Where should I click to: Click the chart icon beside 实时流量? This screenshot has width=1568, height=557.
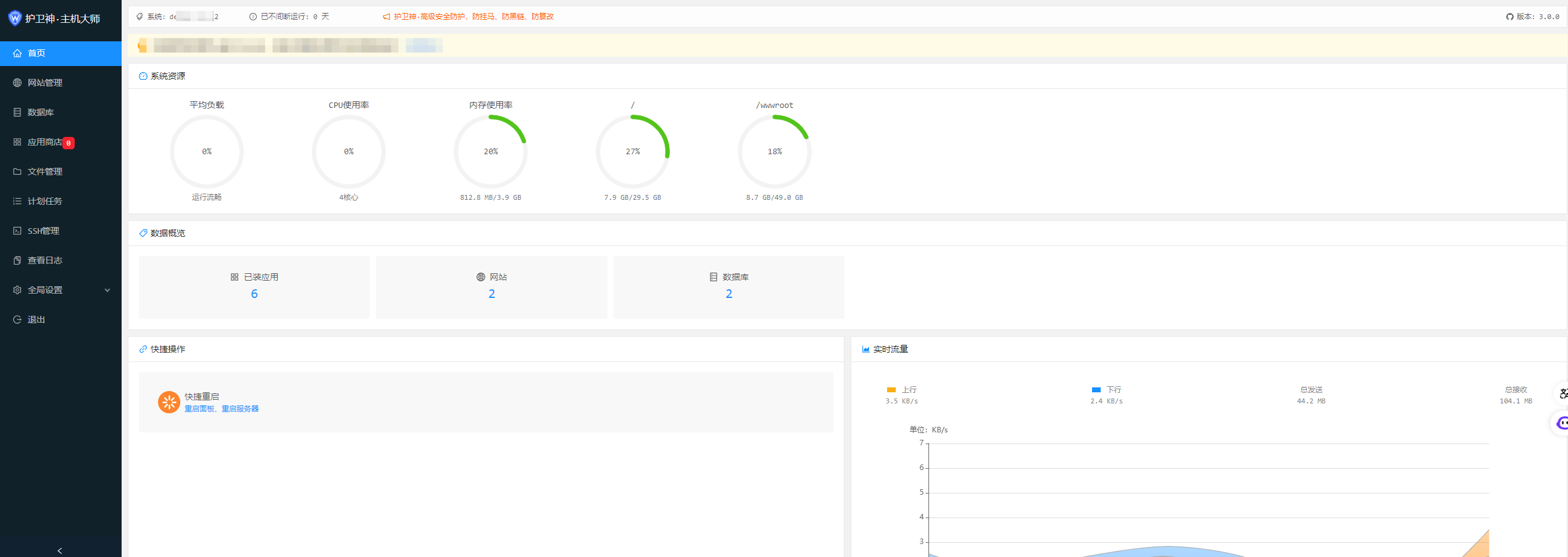tap(866, 349)
